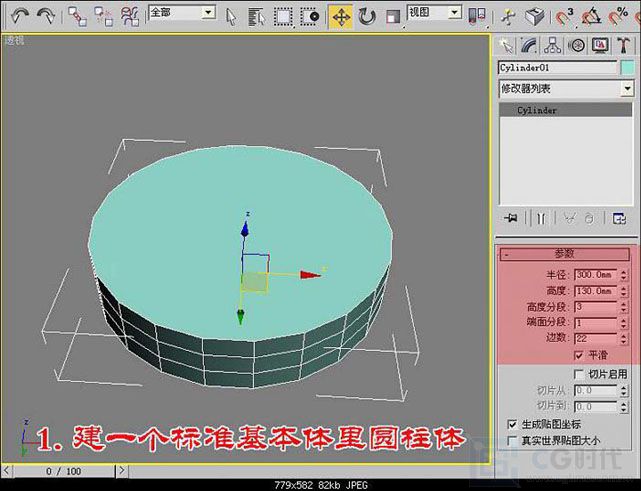Uncheck the 平滑 (Smooth) checkbox
This screenshot has width=641, height=491.
click(x=579, y=355)
